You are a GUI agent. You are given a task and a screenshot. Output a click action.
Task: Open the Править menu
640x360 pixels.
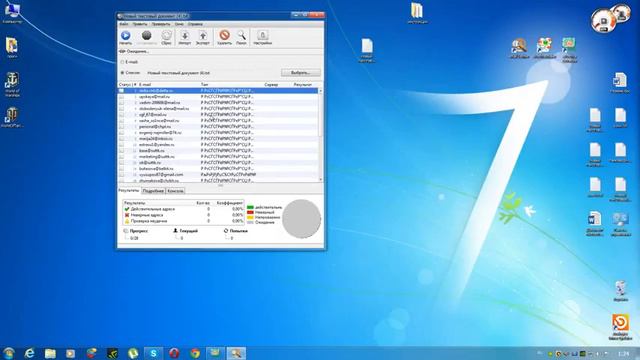(140, 24)
